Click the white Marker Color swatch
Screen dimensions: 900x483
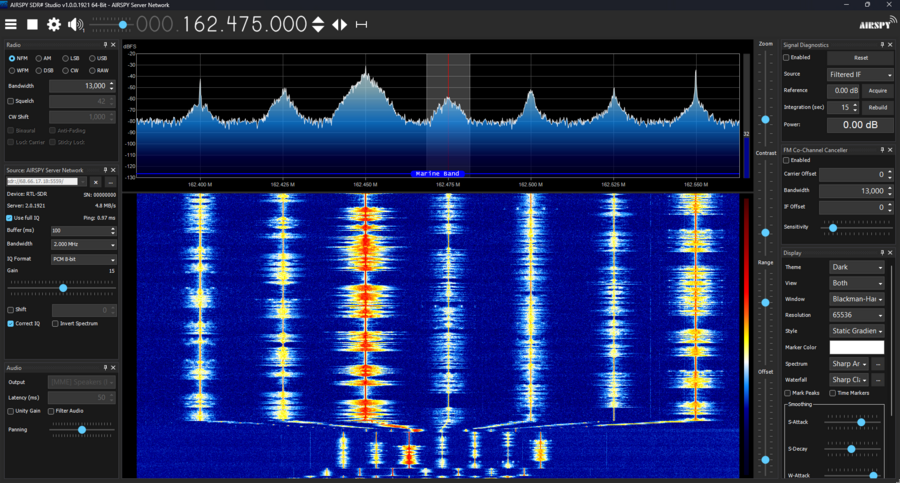pos(856,347)
